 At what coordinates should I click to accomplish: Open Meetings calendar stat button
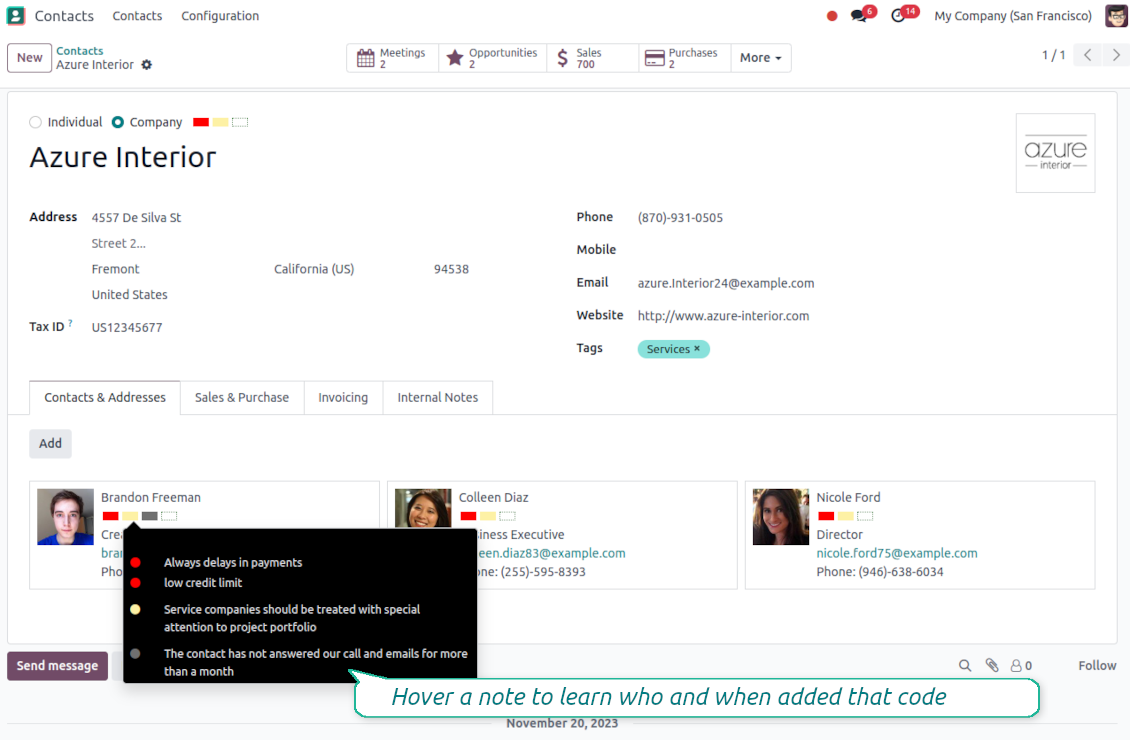[393, 58]
